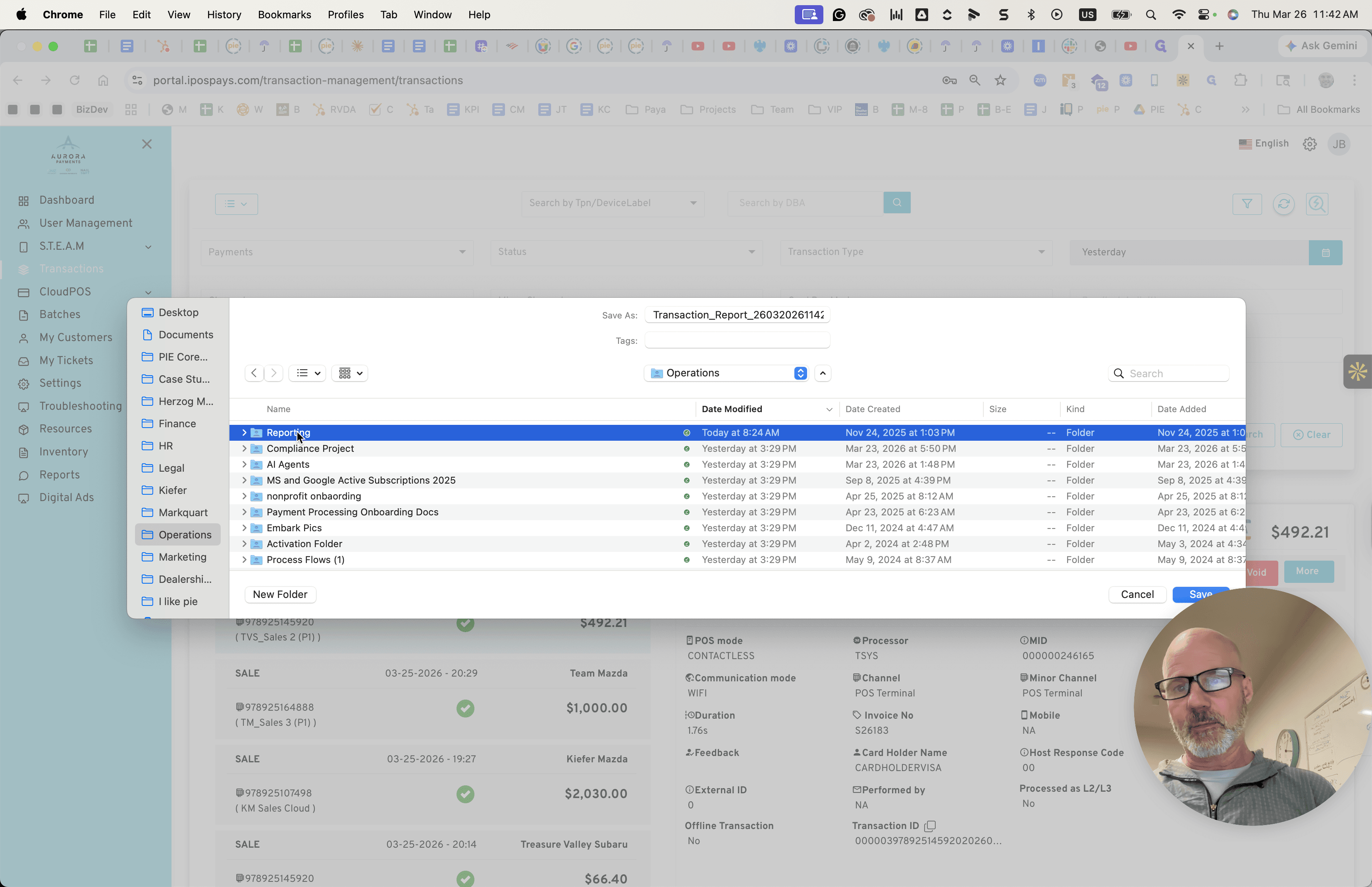Open I like pie sidebar folder
This screenshot has width=1372, height=887.
point(178,601)
